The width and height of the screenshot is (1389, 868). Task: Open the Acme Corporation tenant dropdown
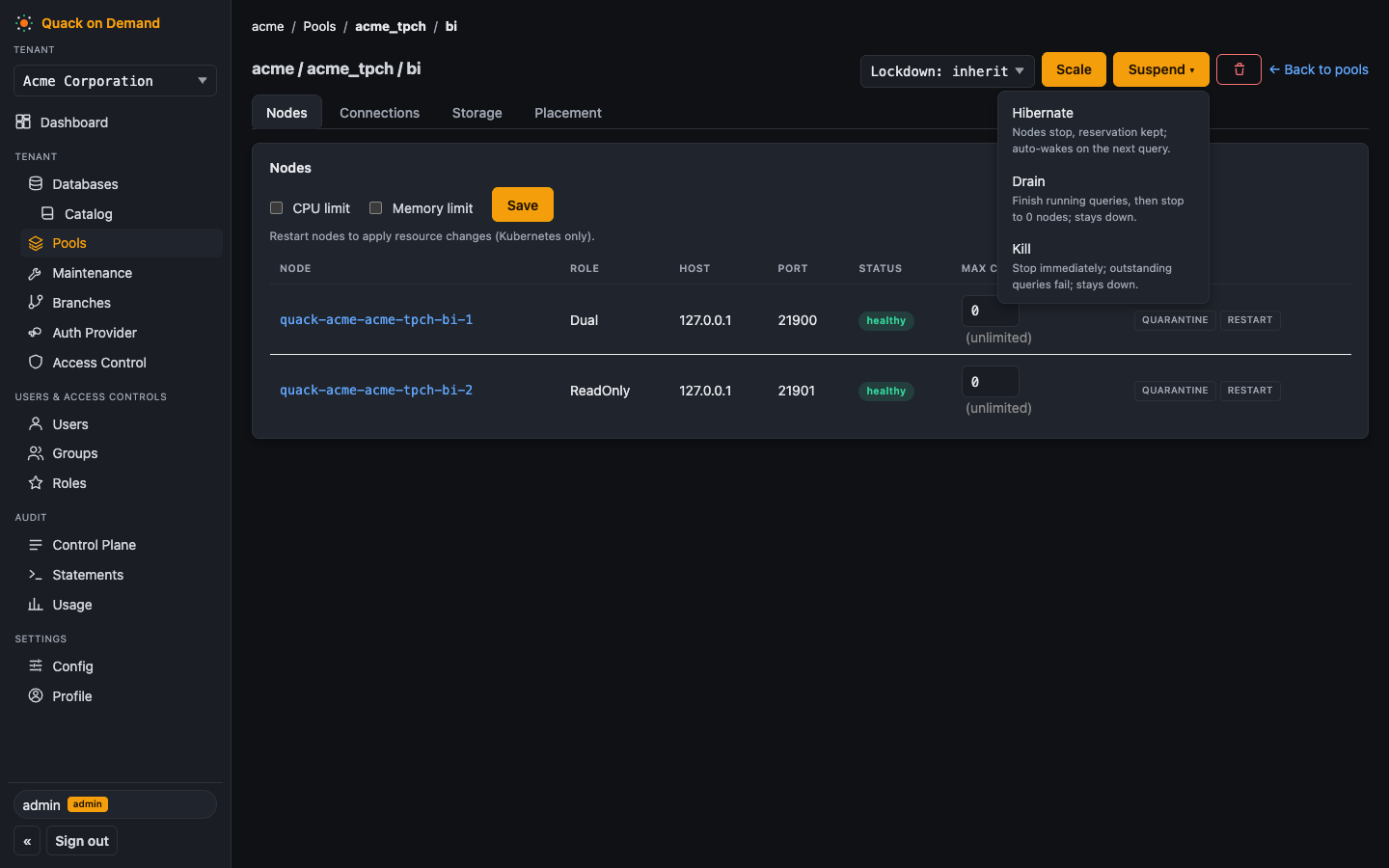[x=115, y=80]
